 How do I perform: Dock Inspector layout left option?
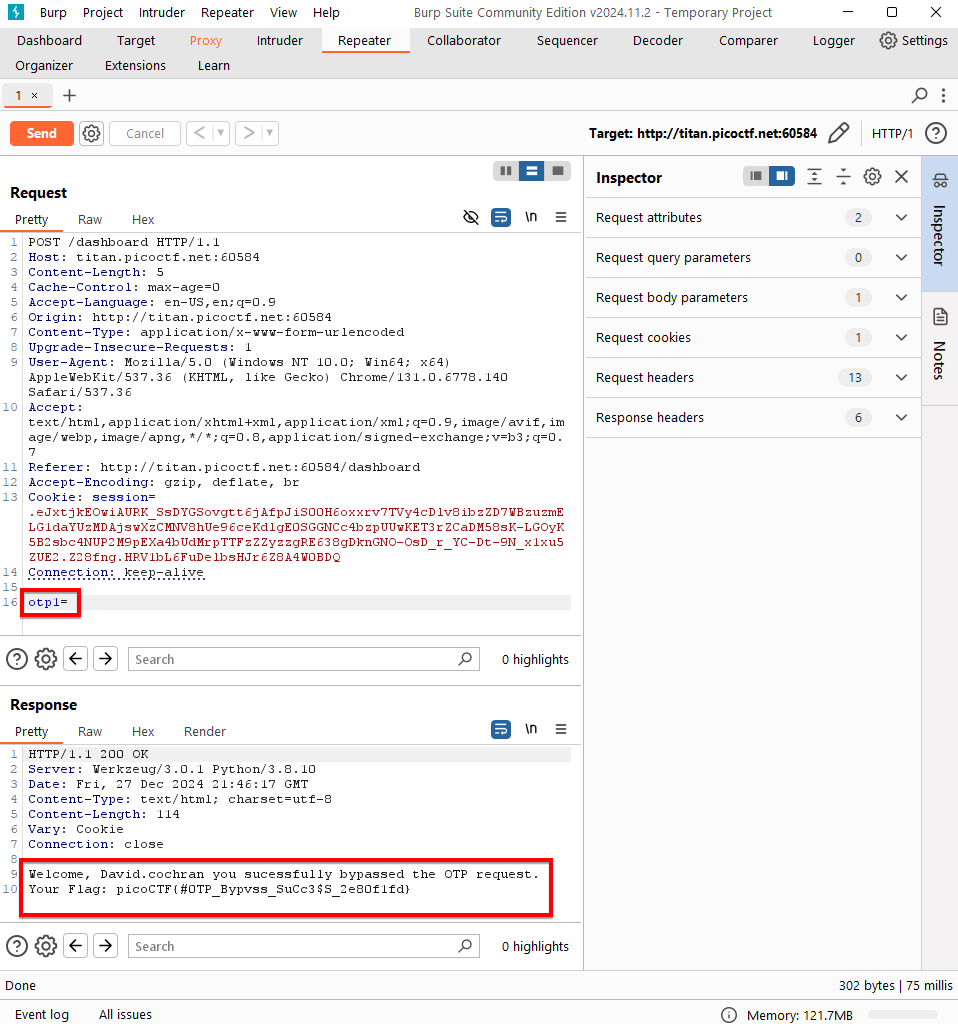(x=756, y=176)
